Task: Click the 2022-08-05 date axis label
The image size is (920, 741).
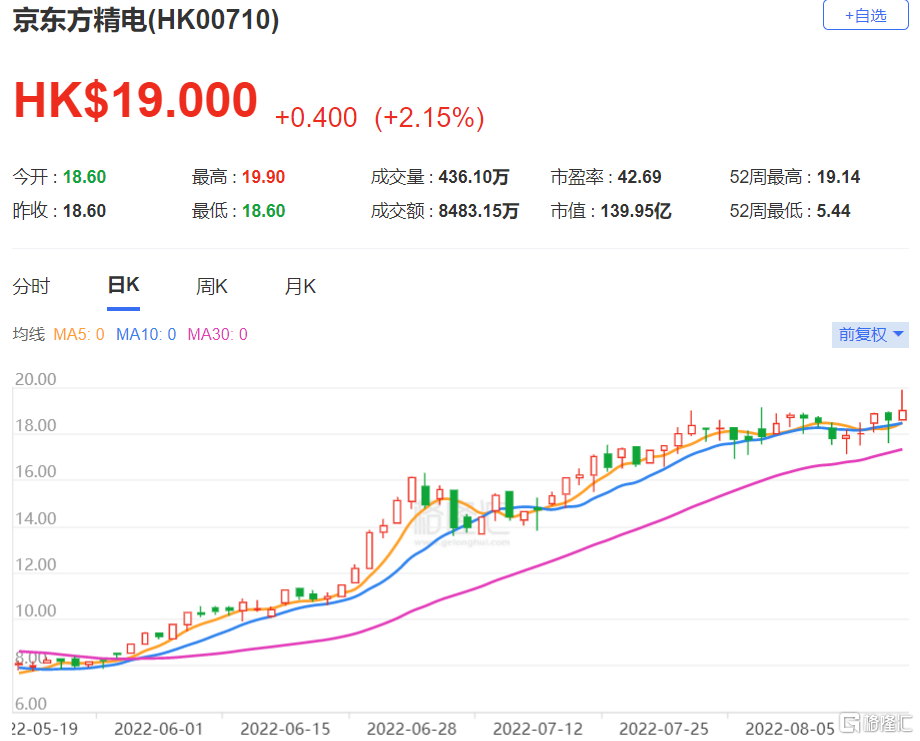Action: click(x=790, y=729)
